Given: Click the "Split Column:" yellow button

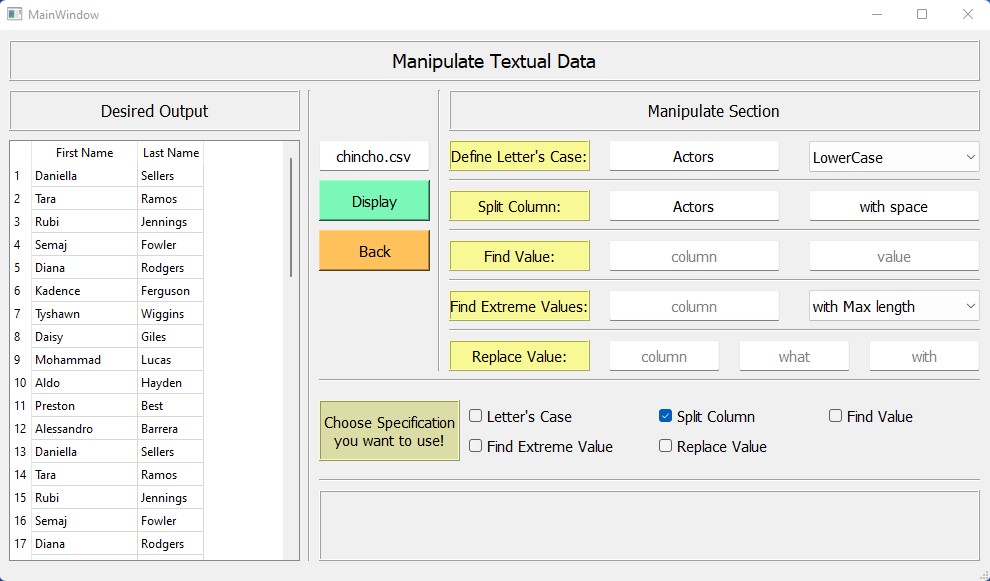Looking at the screenshot, I should (519, 206).
